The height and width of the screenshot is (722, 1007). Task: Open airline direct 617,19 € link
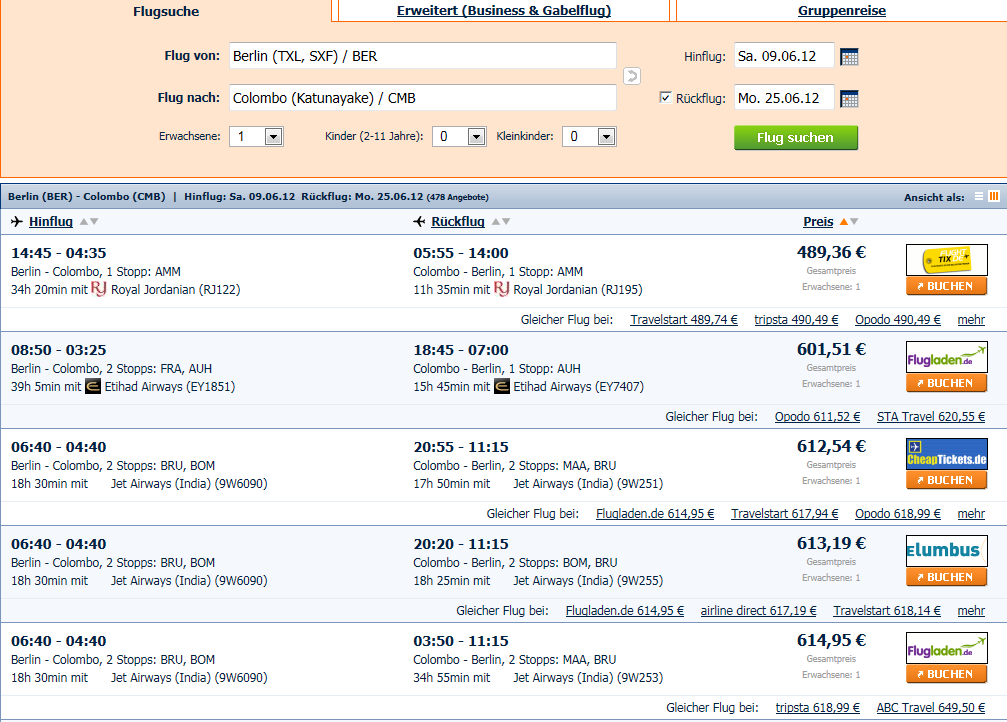tap(758, 610)
